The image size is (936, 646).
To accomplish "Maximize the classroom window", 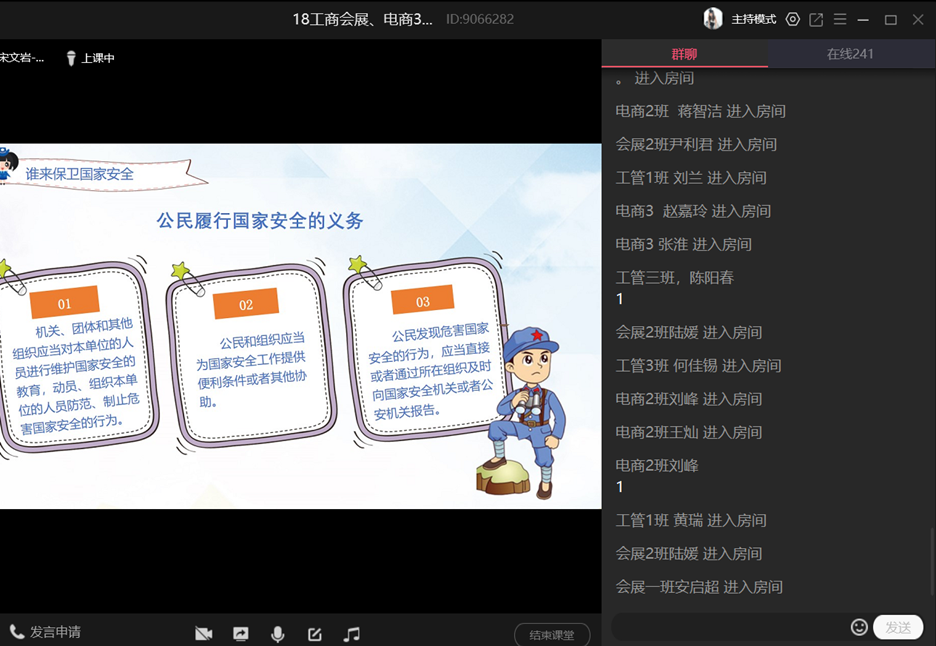I will coord(890,19).
